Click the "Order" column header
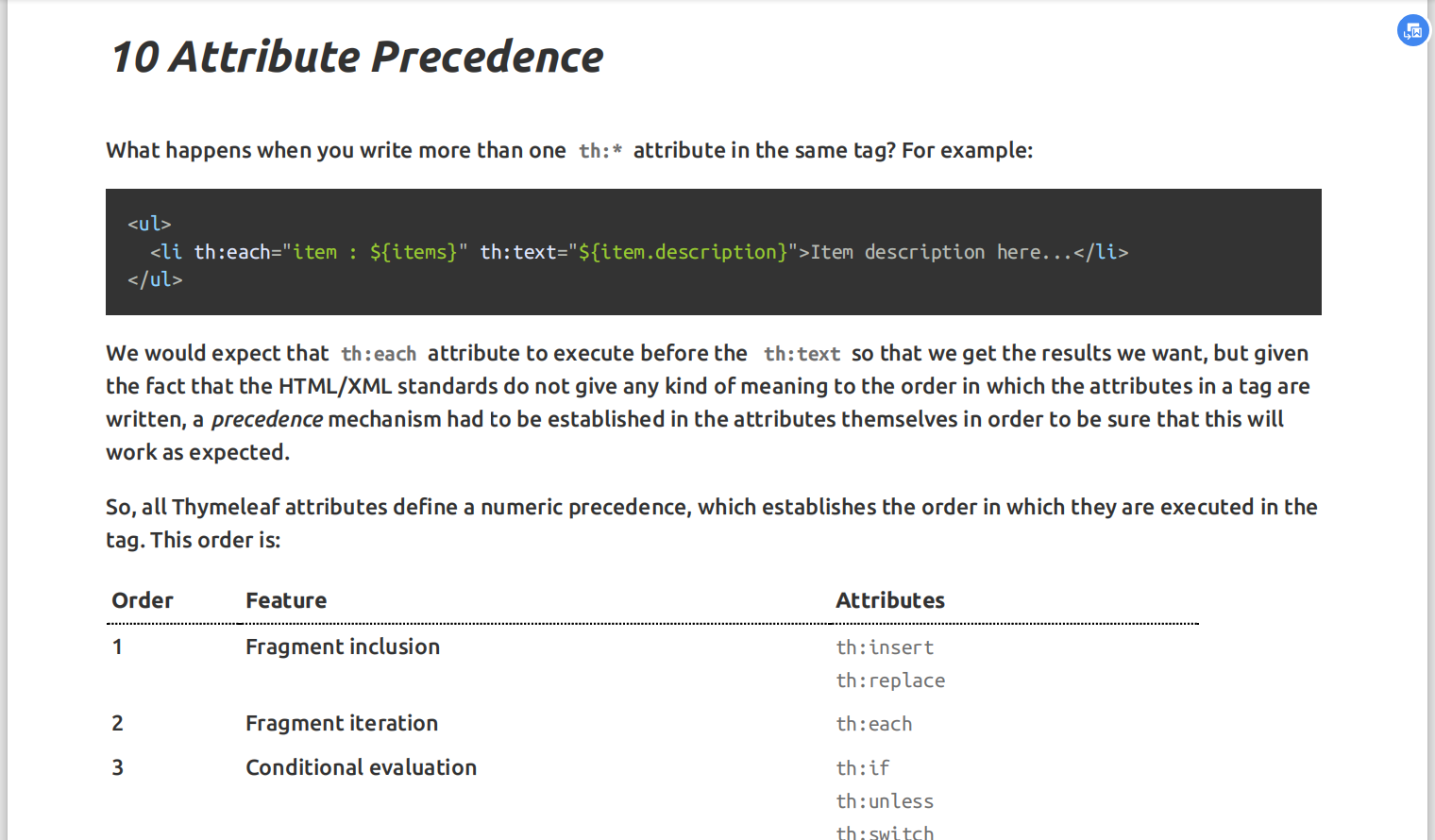 [x=143, y=600]
